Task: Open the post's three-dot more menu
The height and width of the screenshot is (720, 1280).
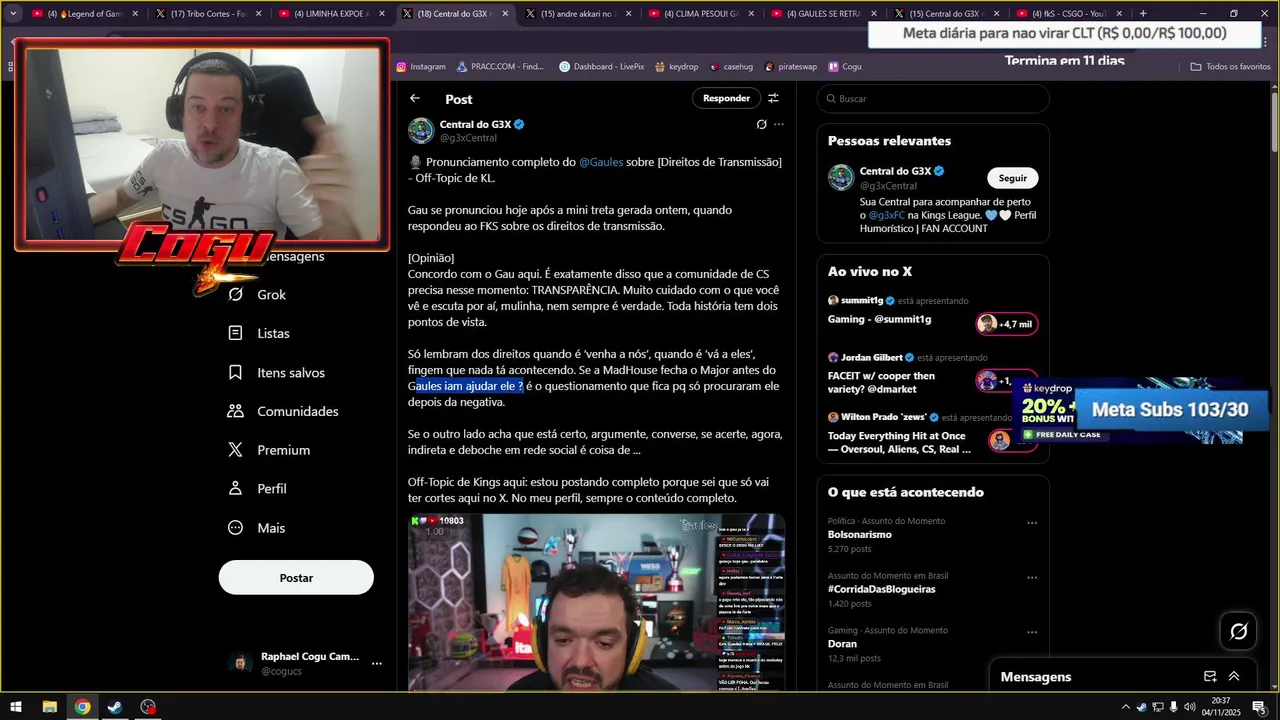Action: point(779,125)
